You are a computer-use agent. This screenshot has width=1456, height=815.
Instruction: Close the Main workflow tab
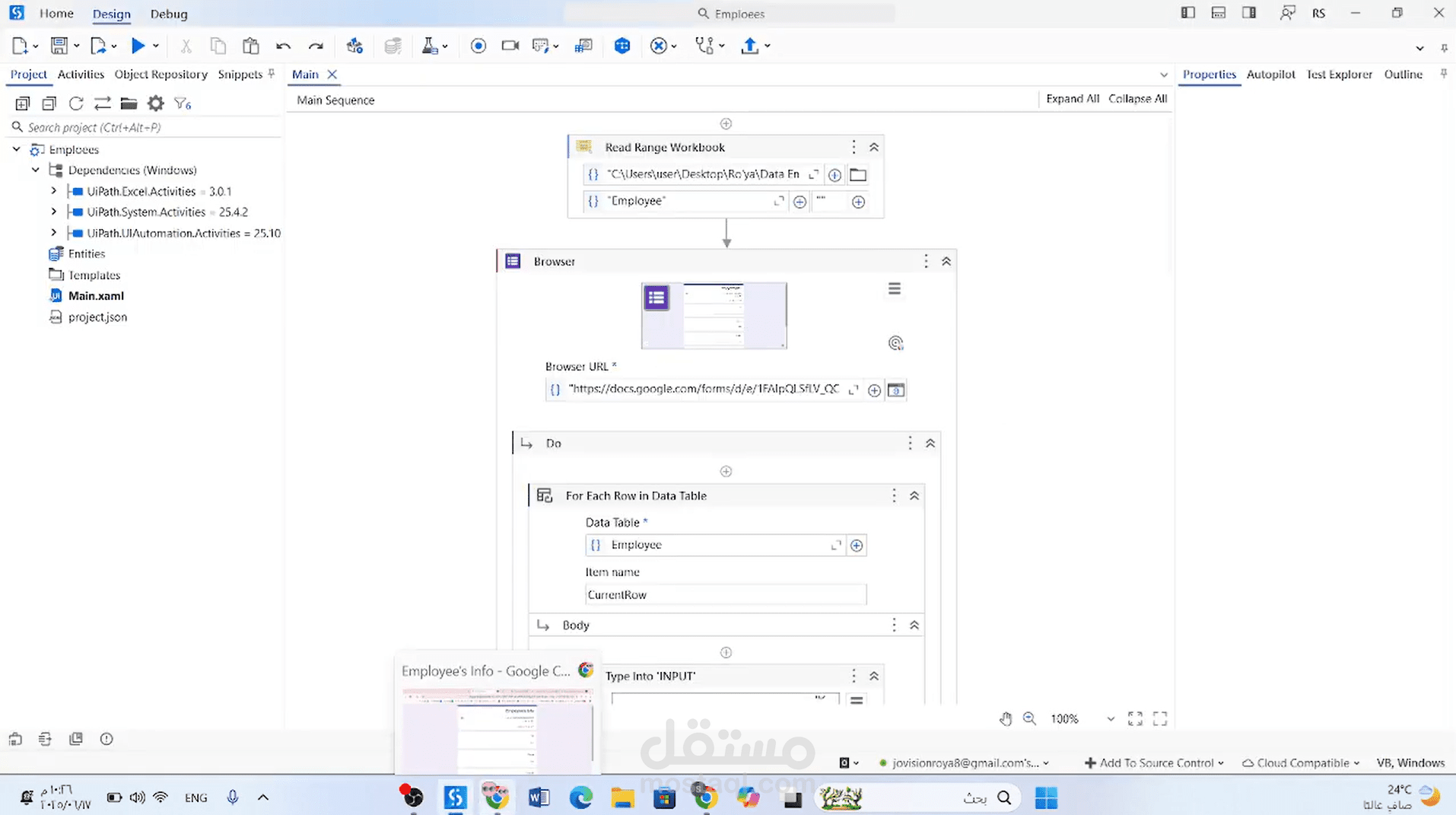pos(332,75)
